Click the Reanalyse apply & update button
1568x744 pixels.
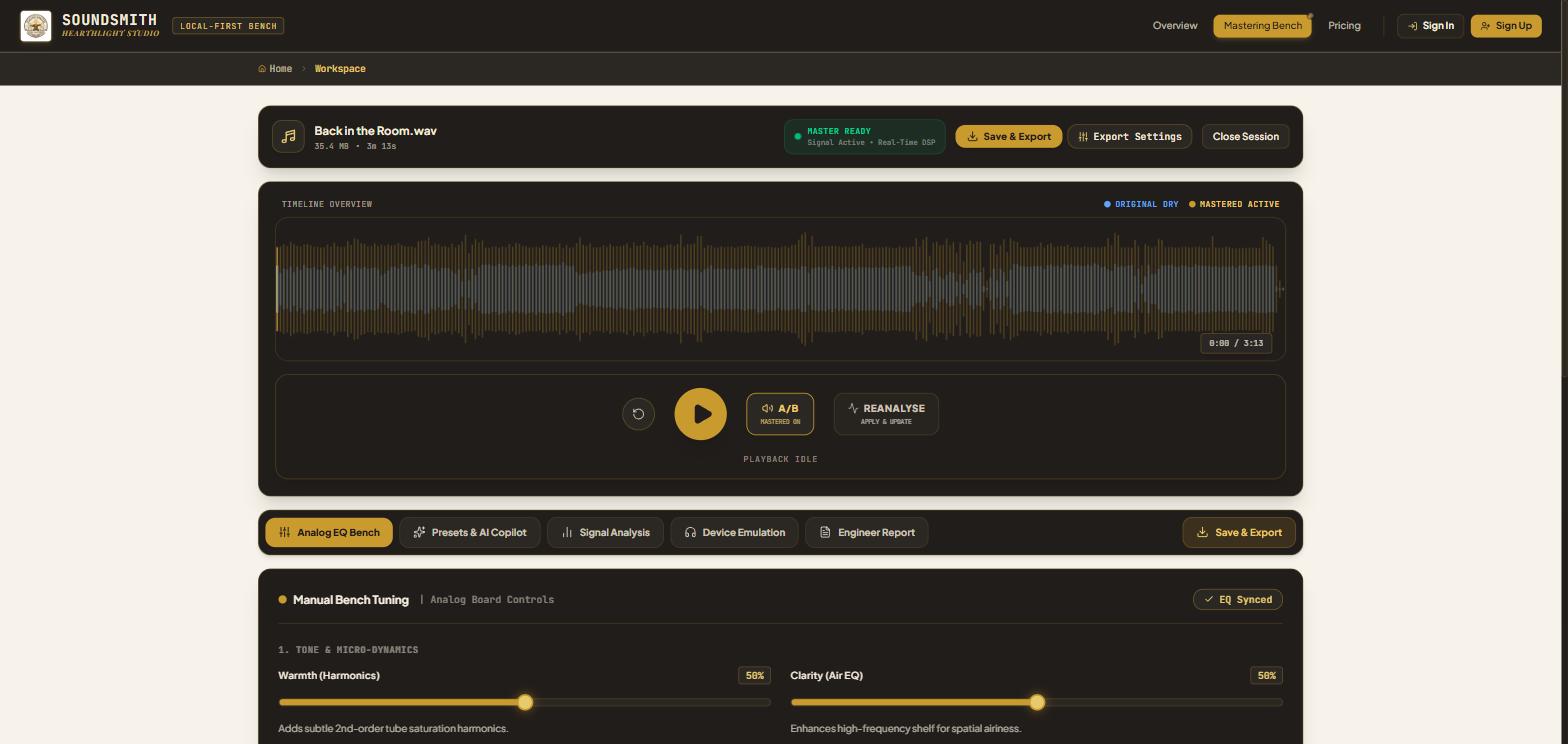(x=886, y=414)
